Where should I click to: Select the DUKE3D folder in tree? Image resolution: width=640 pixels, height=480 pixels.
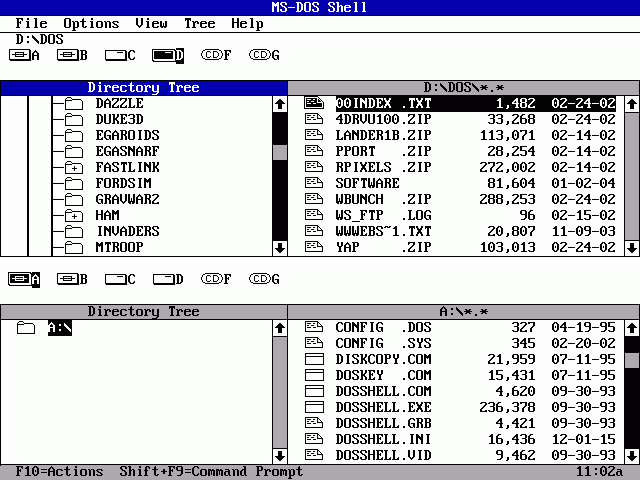120,119
